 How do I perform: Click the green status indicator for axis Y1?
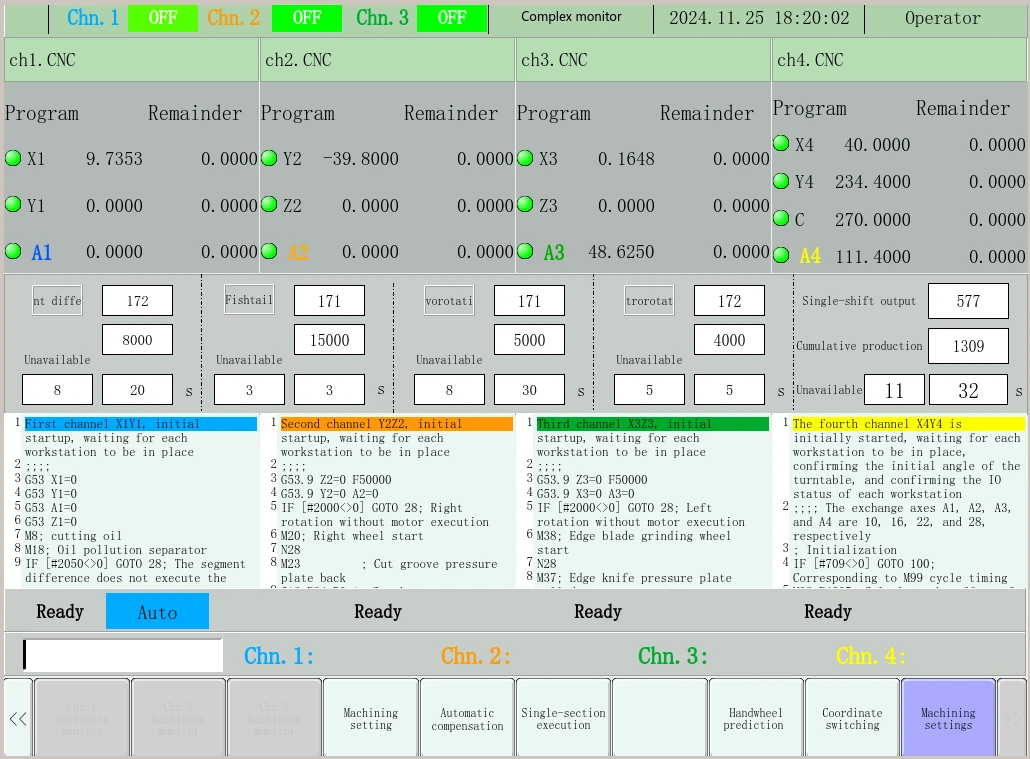click(x=13, y=204)
